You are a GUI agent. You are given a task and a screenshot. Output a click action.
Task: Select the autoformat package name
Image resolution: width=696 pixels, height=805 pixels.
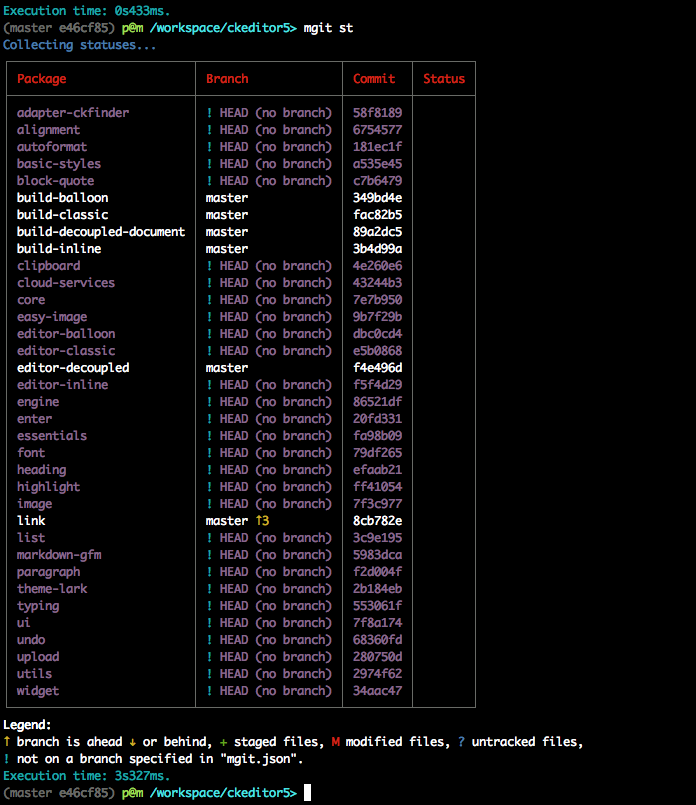coord(52,147)
